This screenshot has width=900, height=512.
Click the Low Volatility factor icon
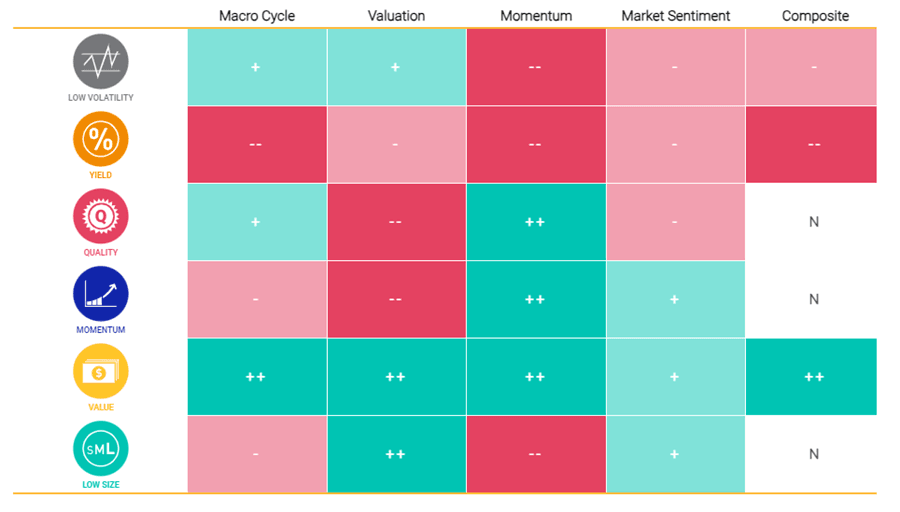pyautogui.click(x=100, y=62)
